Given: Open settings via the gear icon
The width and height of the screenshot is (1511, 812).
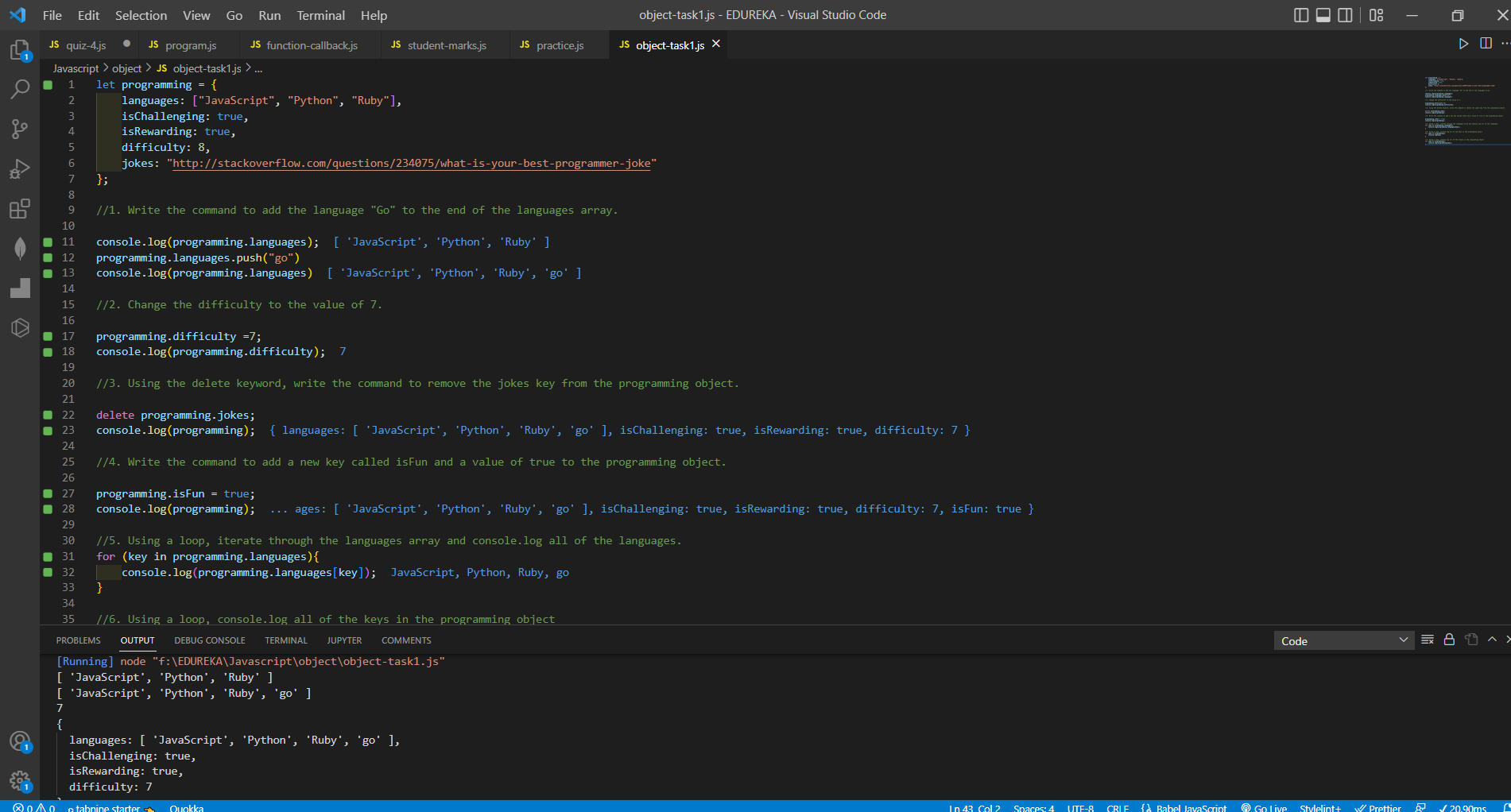Looking at the screenshot, I should [x=20, y=781].
